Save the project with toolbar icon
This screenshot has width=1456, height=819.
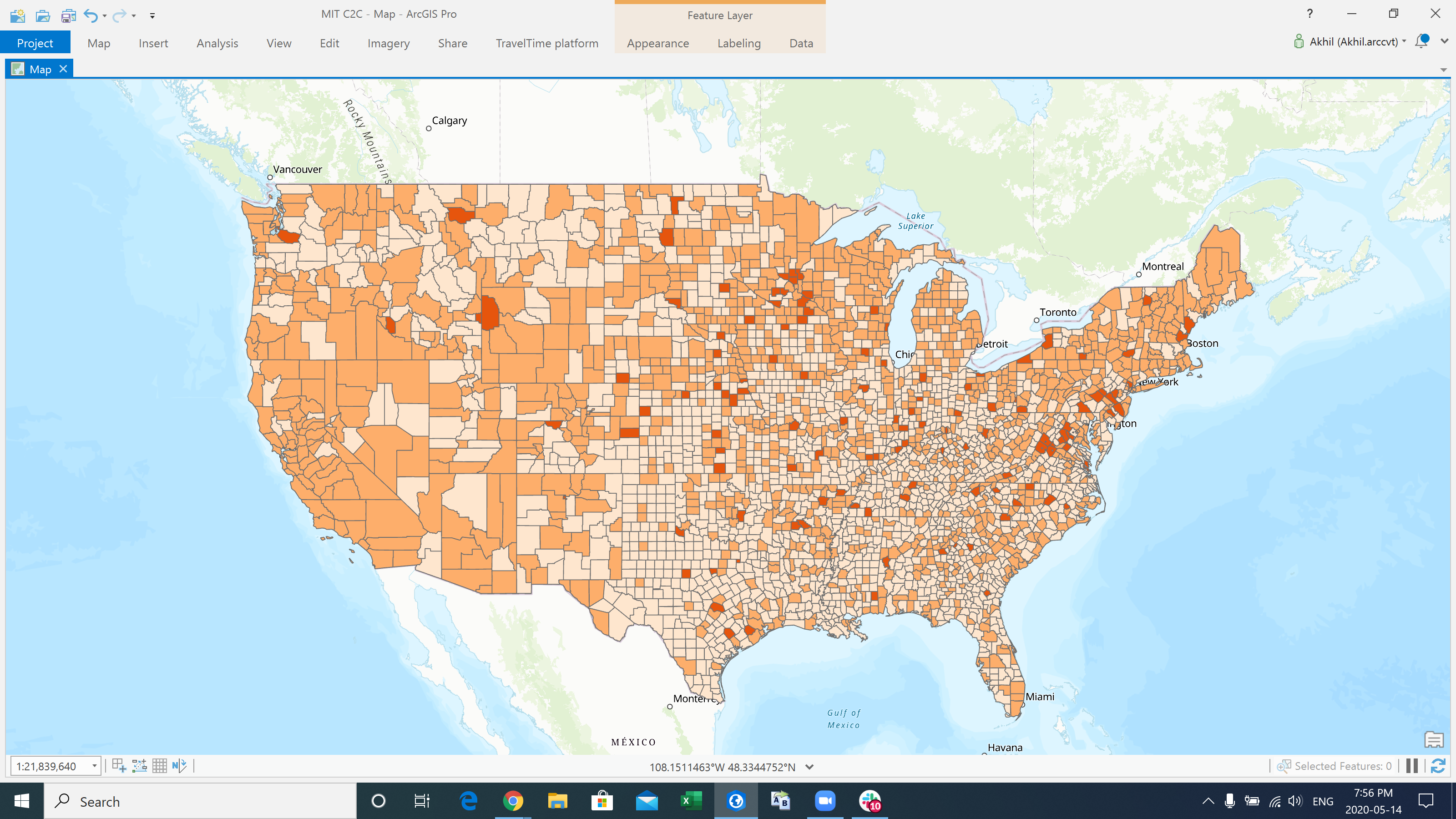pos(68,15)
